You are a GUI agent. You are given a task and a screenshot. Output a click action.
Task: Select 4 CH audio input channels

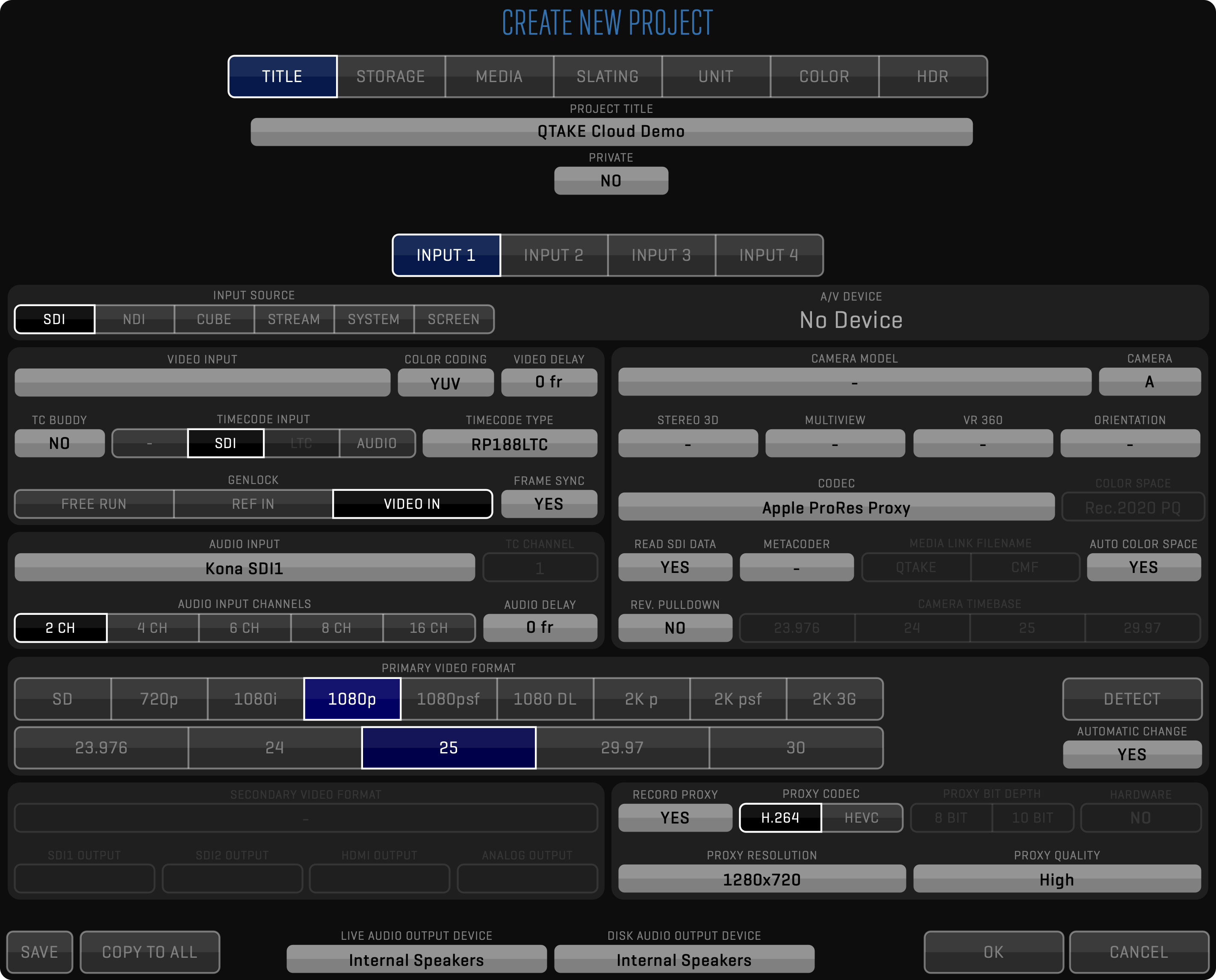(152, 628)
